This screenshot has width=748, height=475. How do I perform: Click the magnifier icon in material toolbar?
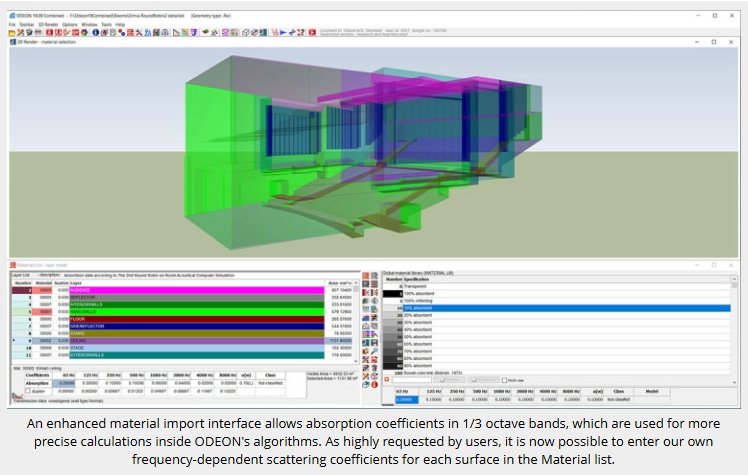[374, 351]
